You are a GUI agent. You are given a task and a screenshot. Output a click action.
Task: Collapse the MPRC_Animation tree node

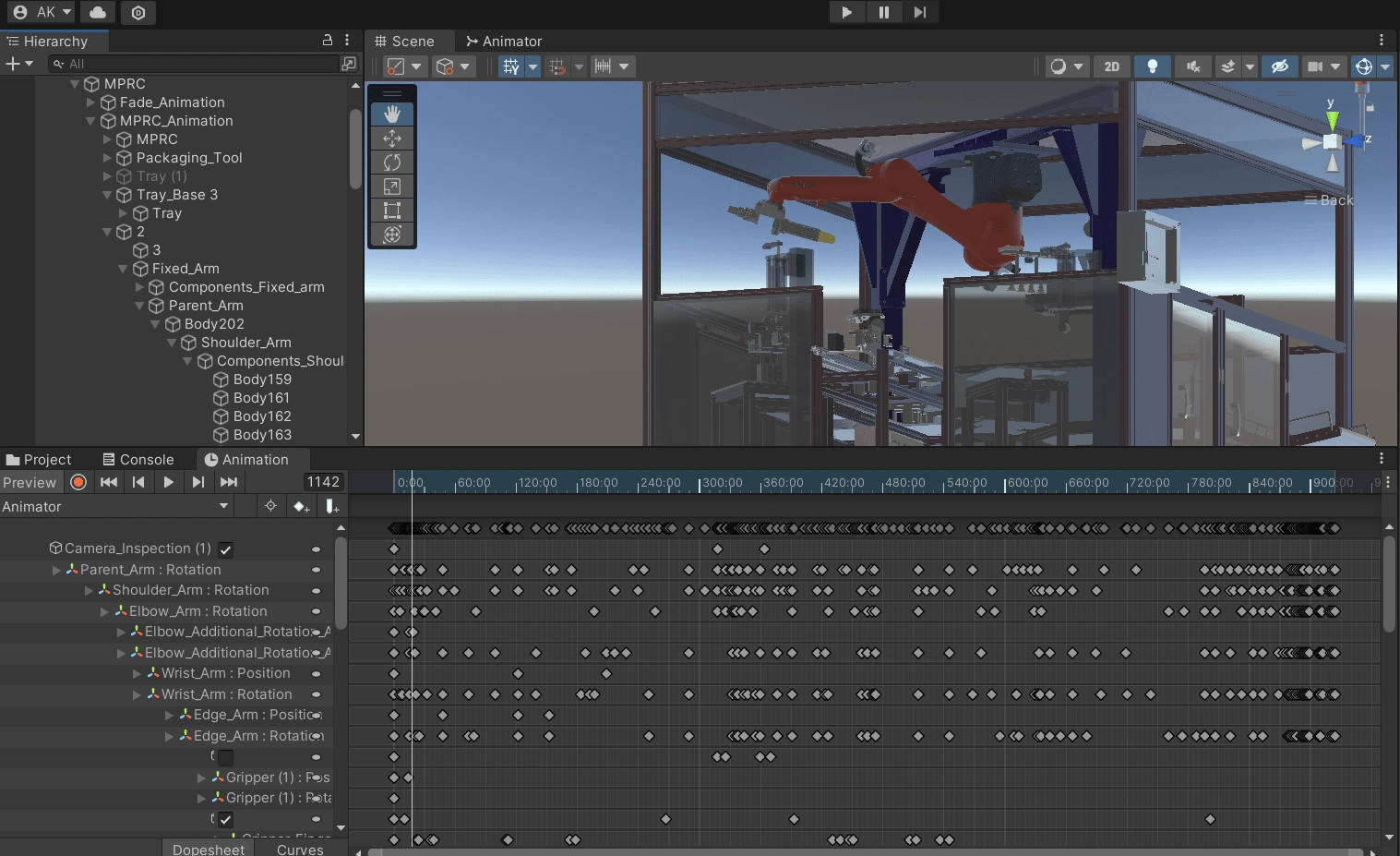coord(90,121)
